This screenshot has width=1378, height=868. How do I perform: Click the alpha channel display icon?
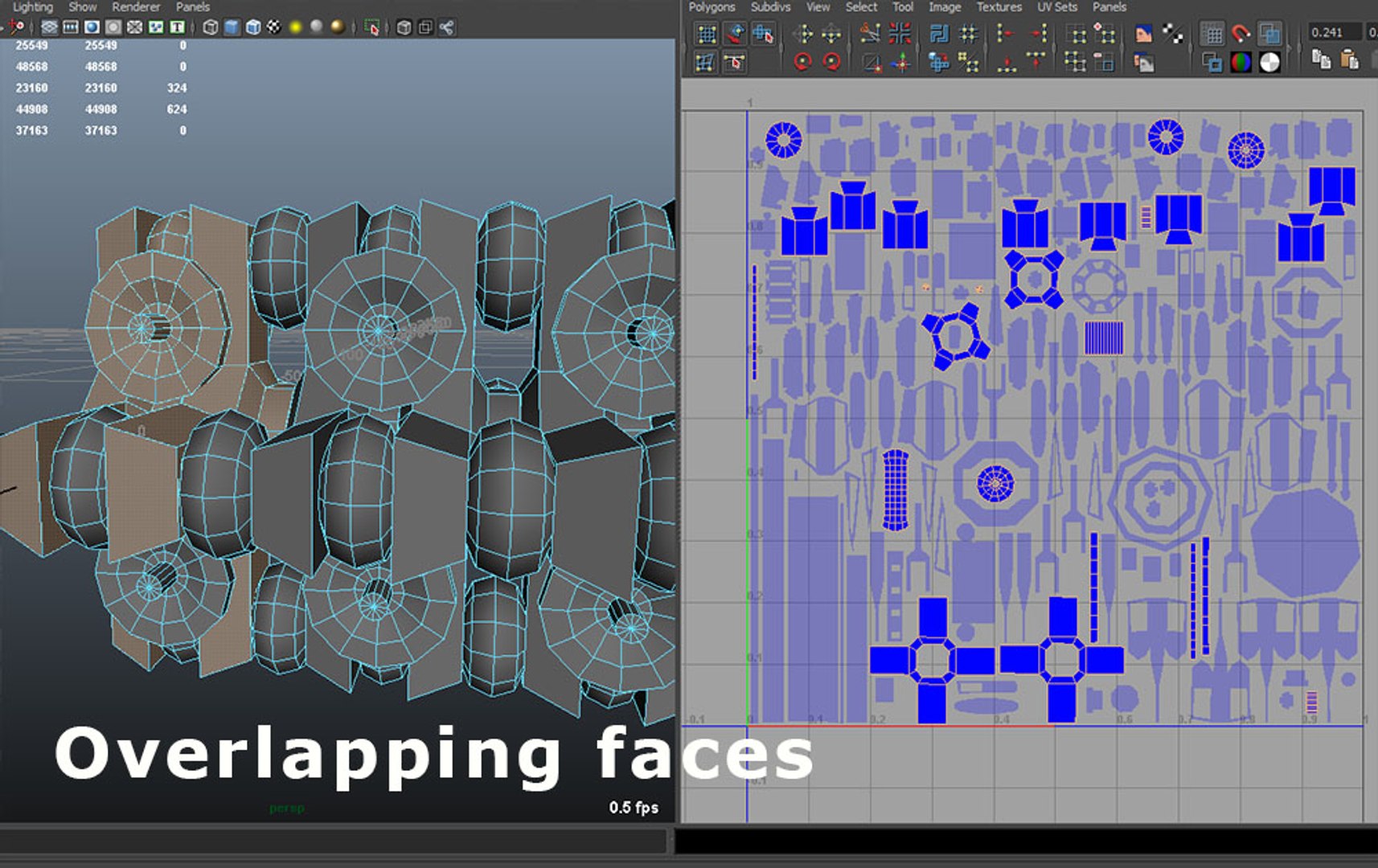(x=1270, y=62)
